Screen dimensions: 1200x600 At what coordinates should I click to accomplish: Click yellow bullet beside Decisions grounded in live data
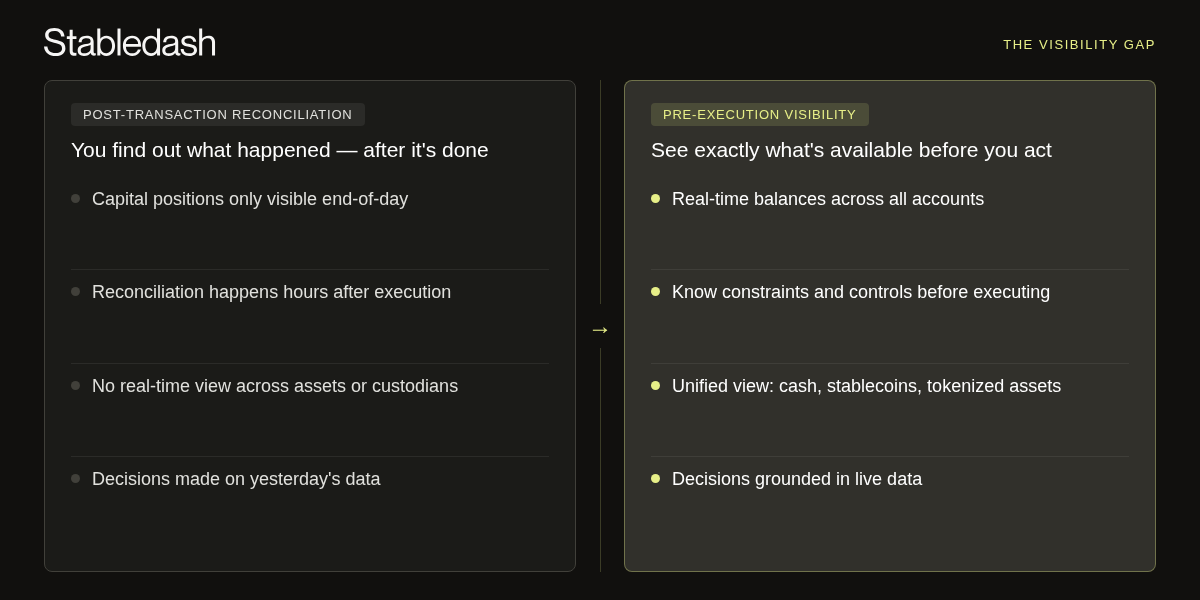coord(655,479)
